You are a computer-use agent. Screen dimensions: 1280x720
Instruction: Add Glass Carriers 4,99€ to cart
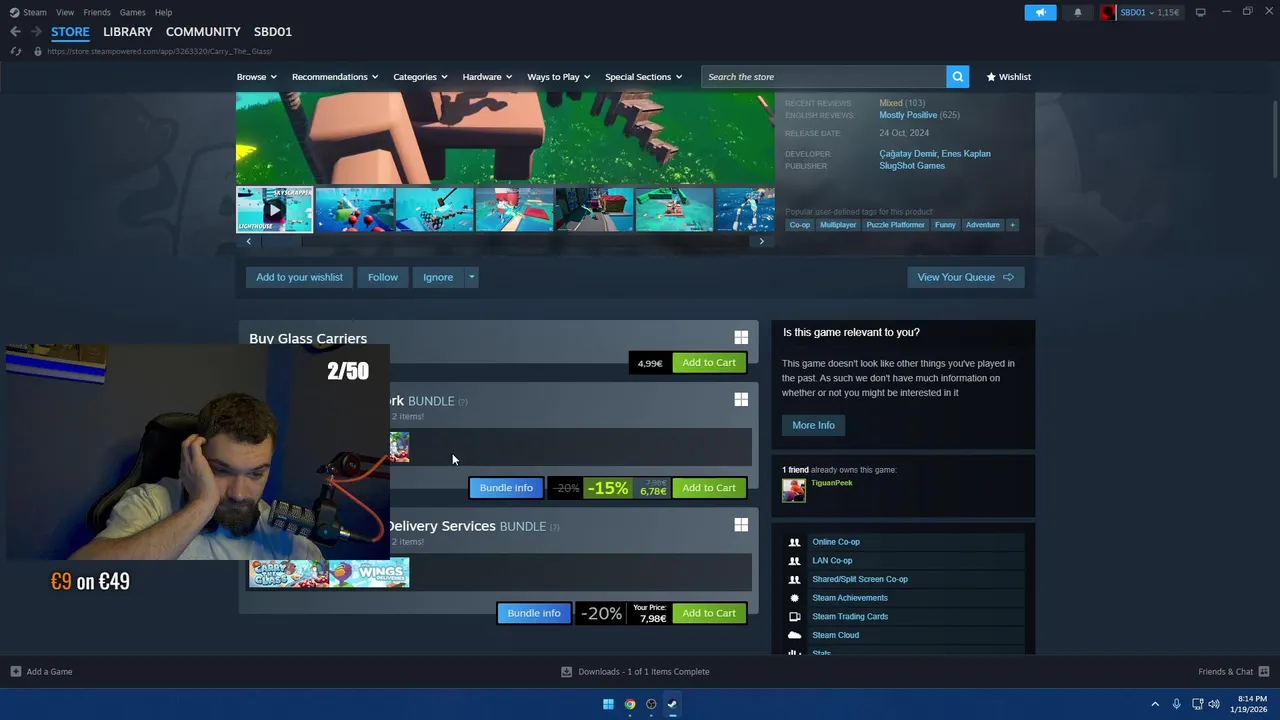709,363
